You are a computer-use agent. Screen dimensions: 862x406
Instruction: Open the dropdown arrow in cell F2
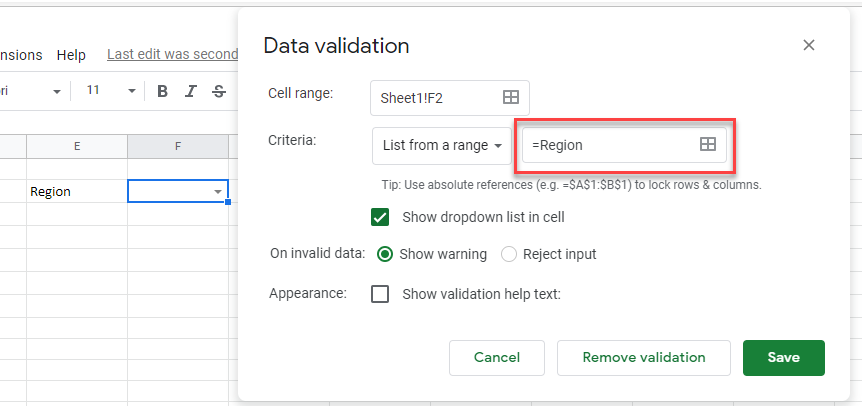[x=217, y=191]
